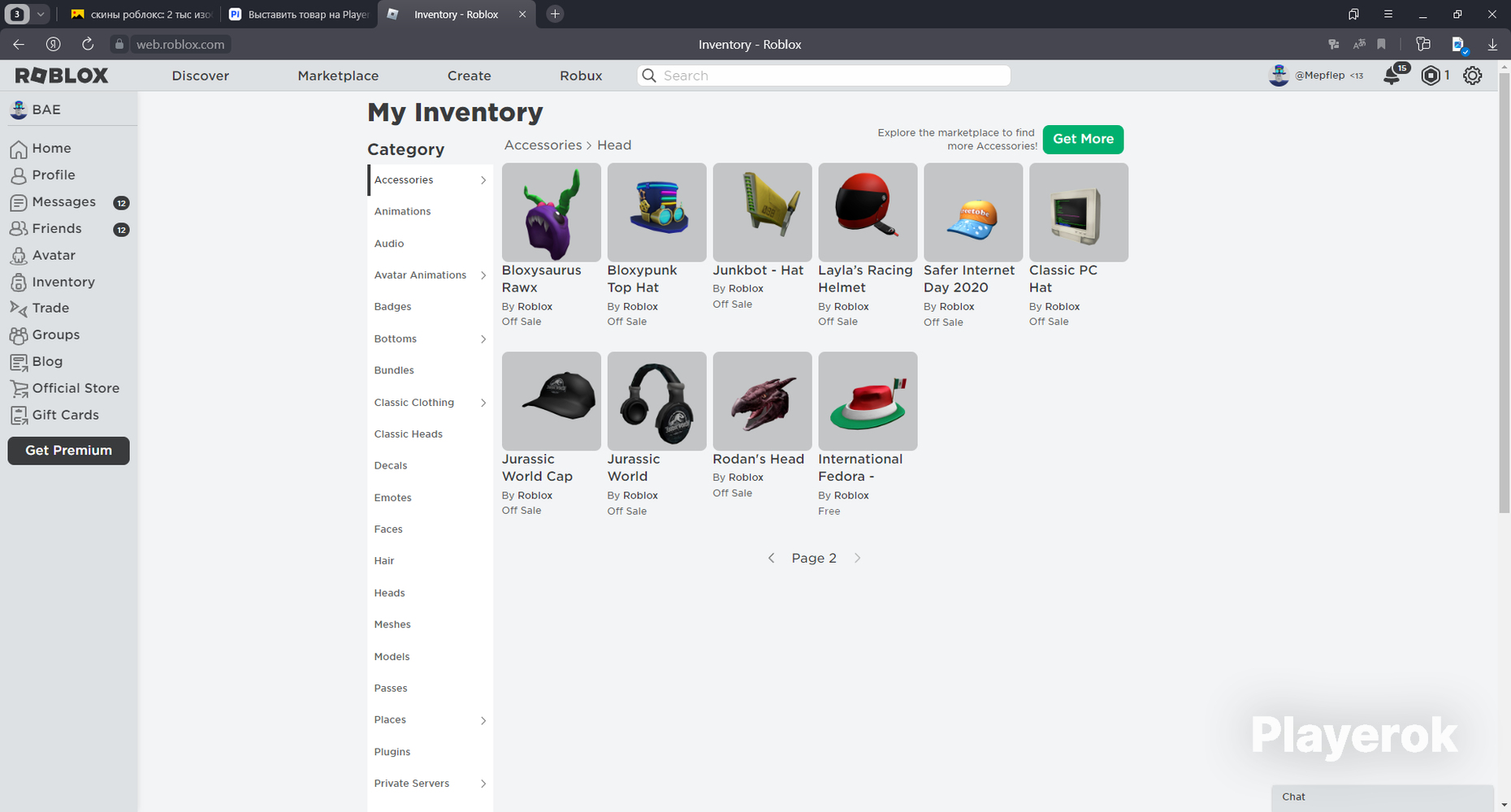Viewport: 1511px width, 812px height.
Task: Expand the Bottoms category arrow
Action: pyautogui.click(x=483, y=339)
